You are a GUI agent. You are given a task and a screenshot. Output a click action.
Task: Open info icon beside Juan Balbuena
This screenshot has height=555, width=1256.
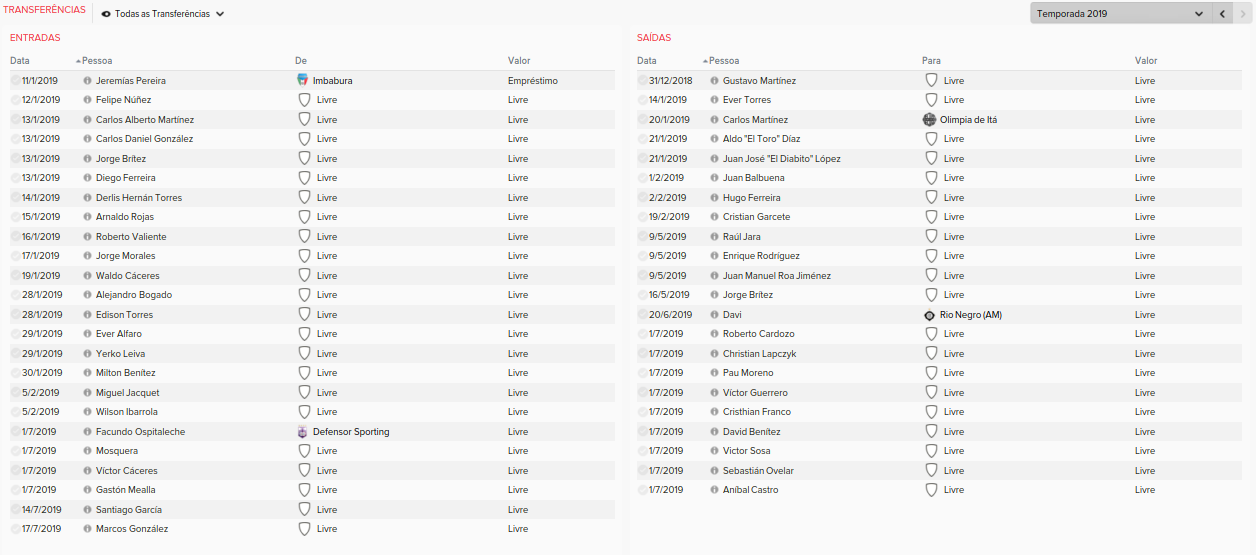point(714,178)
